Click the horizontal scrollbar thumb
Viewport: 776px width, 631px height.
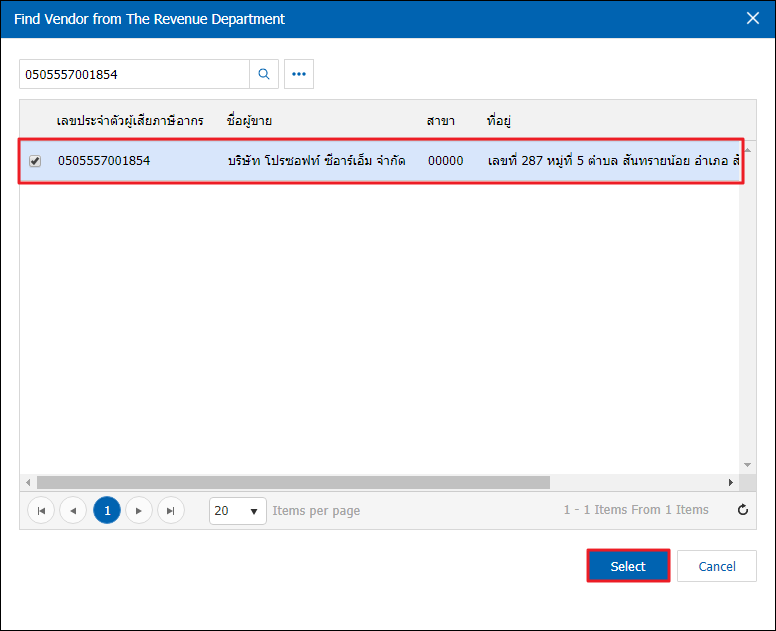[x=293, y=482]
